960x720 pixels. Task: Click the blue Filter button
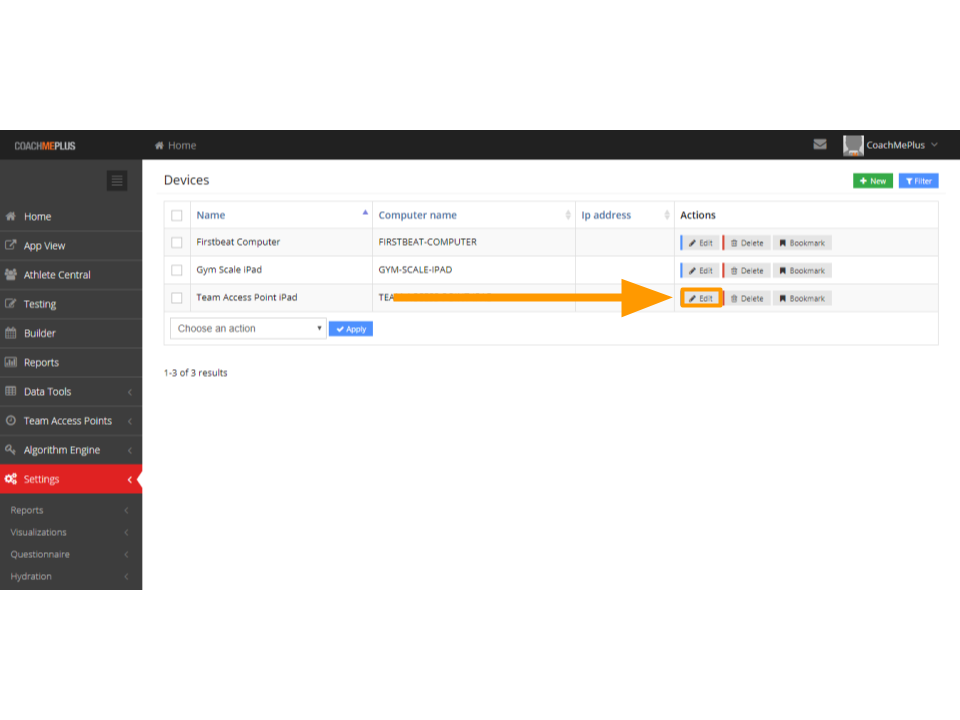(x=918, y=181)
